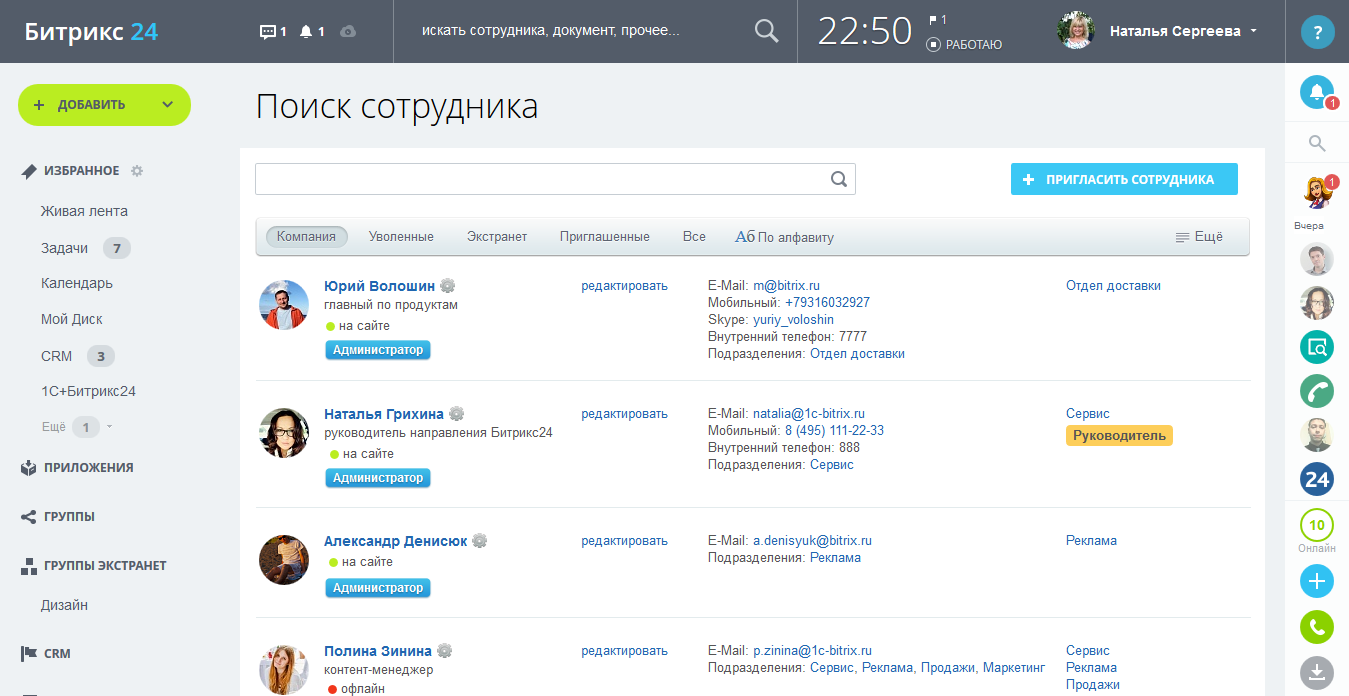Click the right sidebar notification bell
1349x696 pixels.
point(1317,93)
